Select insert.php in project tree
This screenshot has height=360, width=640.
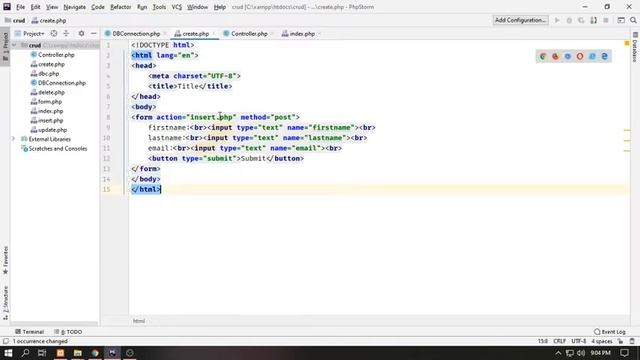pyautogui.click(x=51, y=120)
